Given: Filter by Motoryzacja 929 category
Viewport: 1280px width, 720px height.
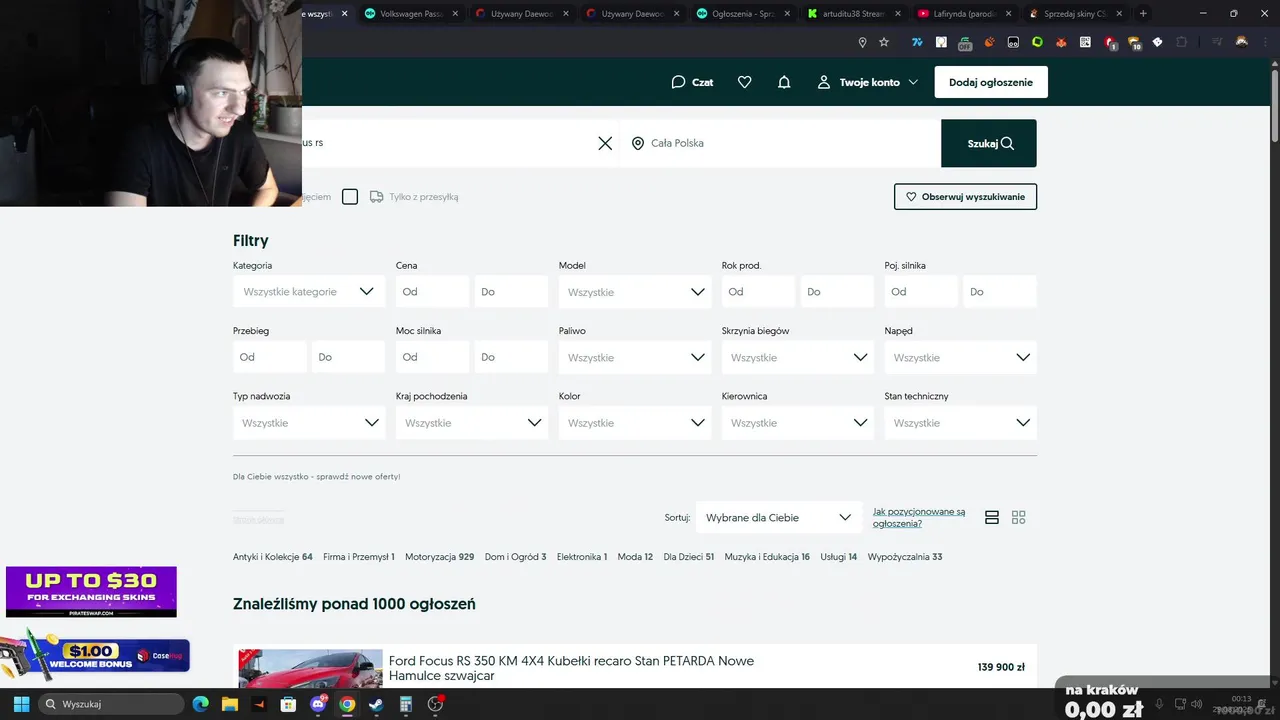Looking at the screenshot, I should click(x=439, y=557).
